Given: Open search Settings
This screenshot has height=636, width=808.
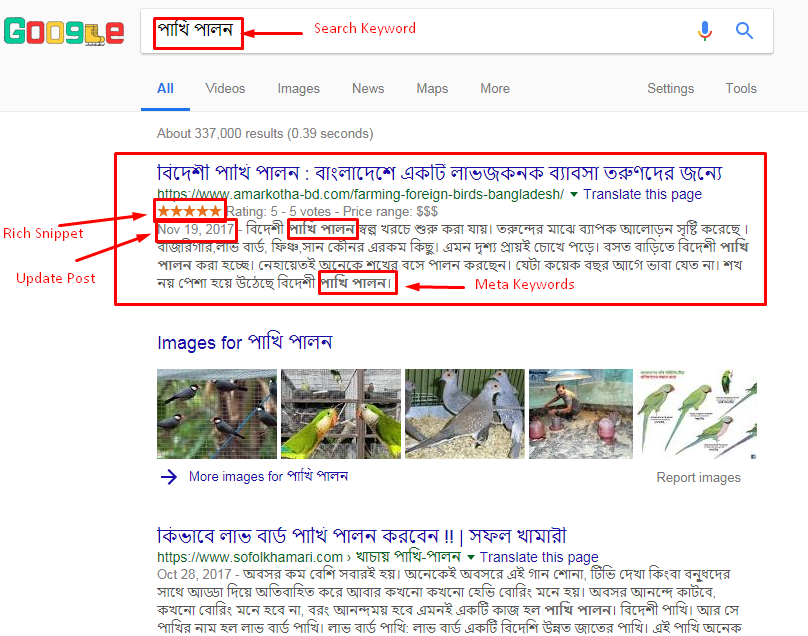Looking at the screenshot, I should (x=670, y=89).
